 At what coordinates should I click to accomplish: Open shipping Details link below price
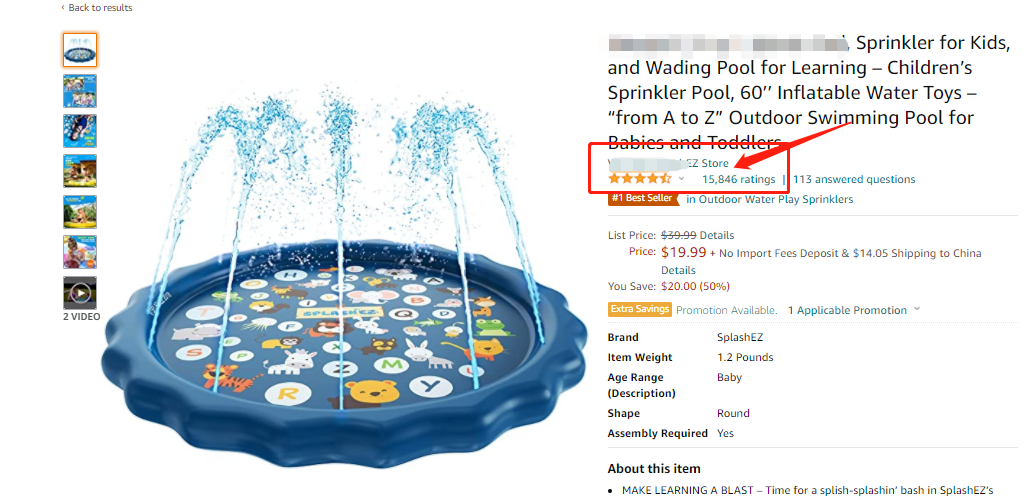[x=678, y=270]
